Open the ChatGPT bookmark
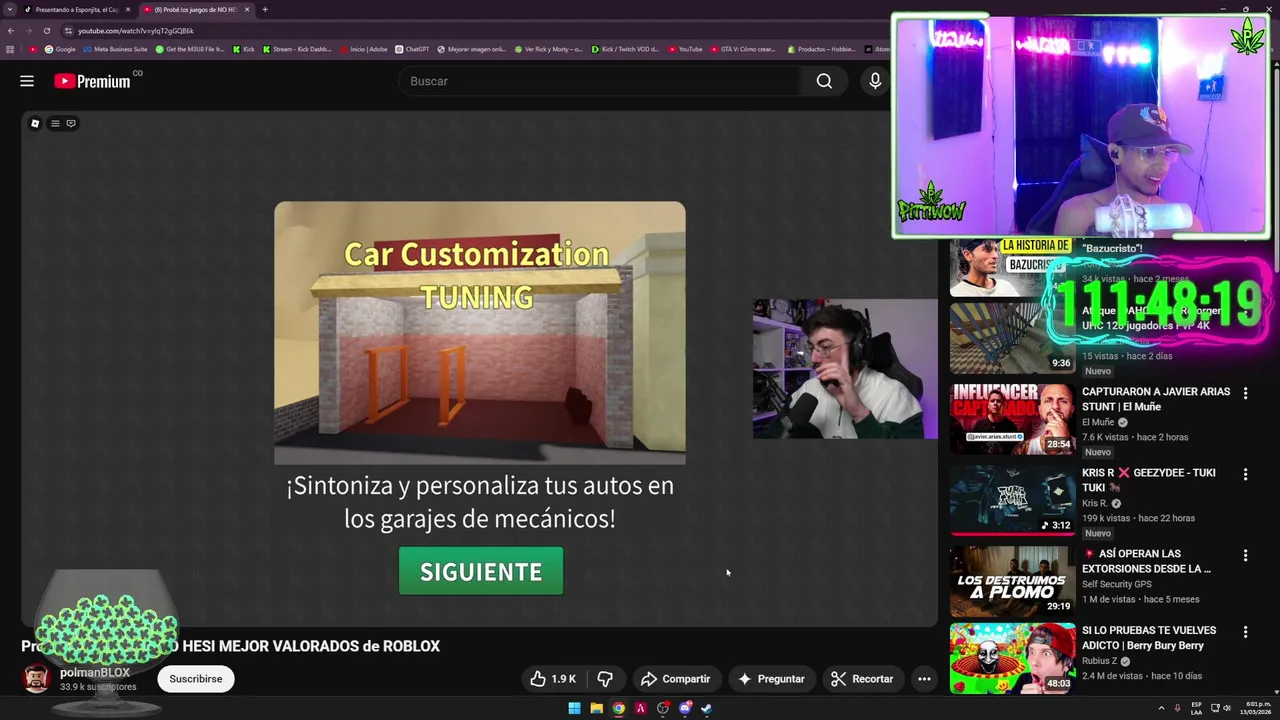 pyautogui.click(x=412, y=49)
